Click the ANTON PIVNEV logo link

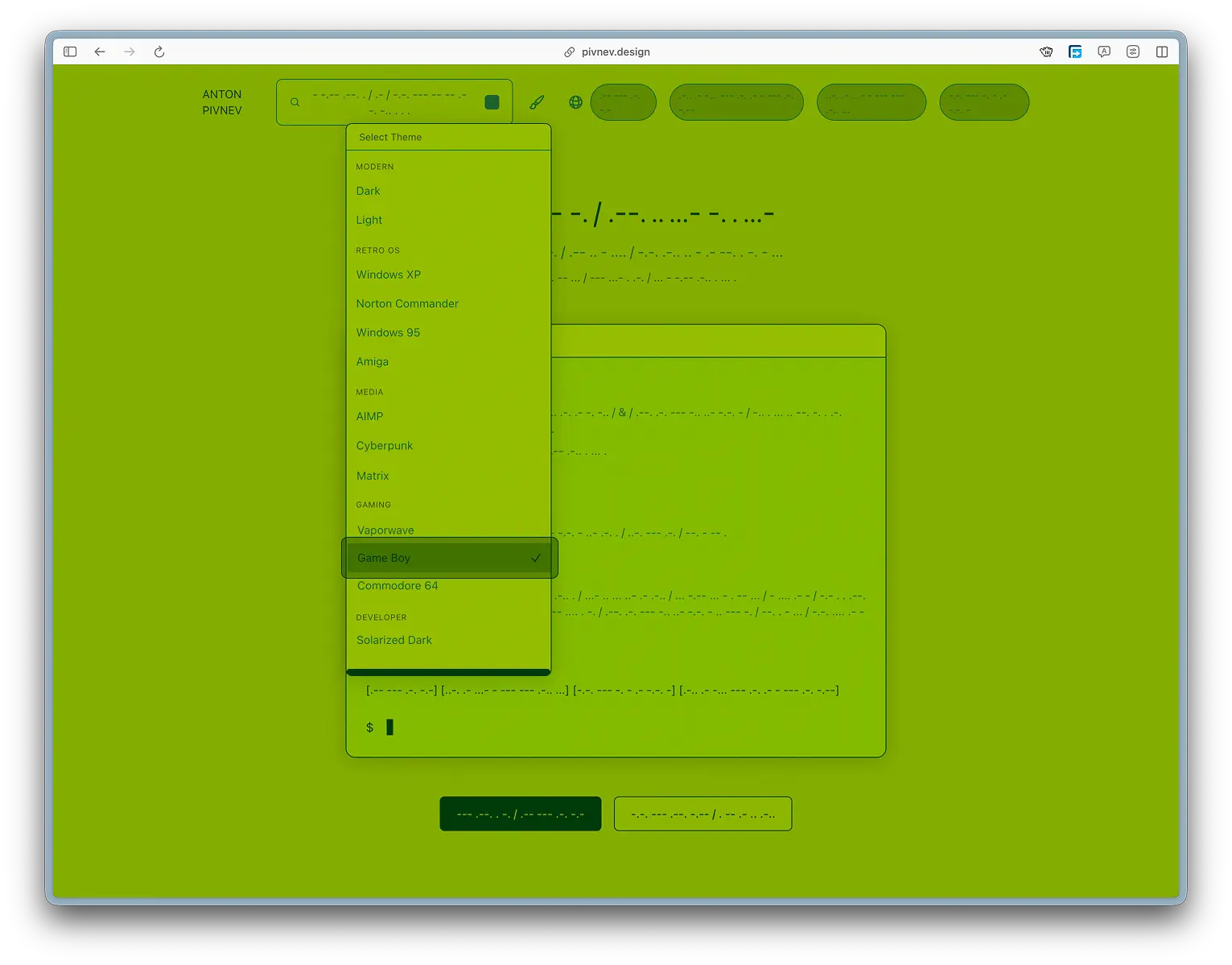coord(222,102)
